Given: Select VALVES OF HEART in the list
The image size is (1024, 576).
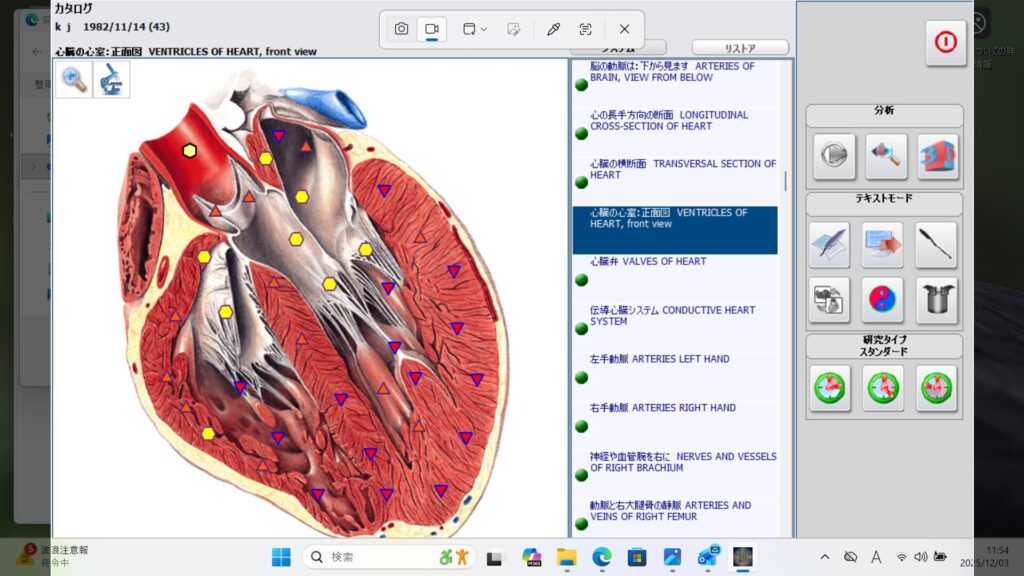Looking at the screenshot, I should [x=648, y=262].
